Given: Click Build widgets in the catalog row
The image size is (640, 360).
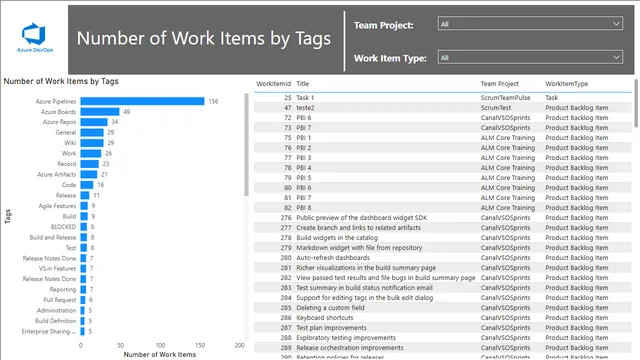Looking at the screenshot, I should pyautogui.click(x=442, y=238).
